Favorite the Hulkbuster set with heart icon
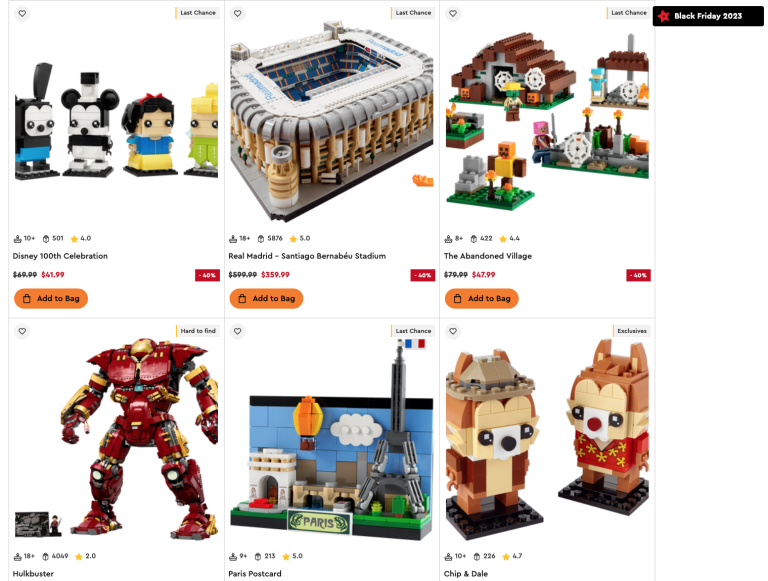 point(22,331)
